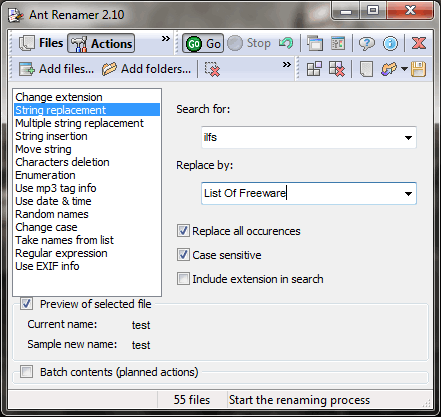Click the blank page clear batch icon
The width and height of the screenshot is (441, 417).
pyautogui.click(x=366, y=69)
